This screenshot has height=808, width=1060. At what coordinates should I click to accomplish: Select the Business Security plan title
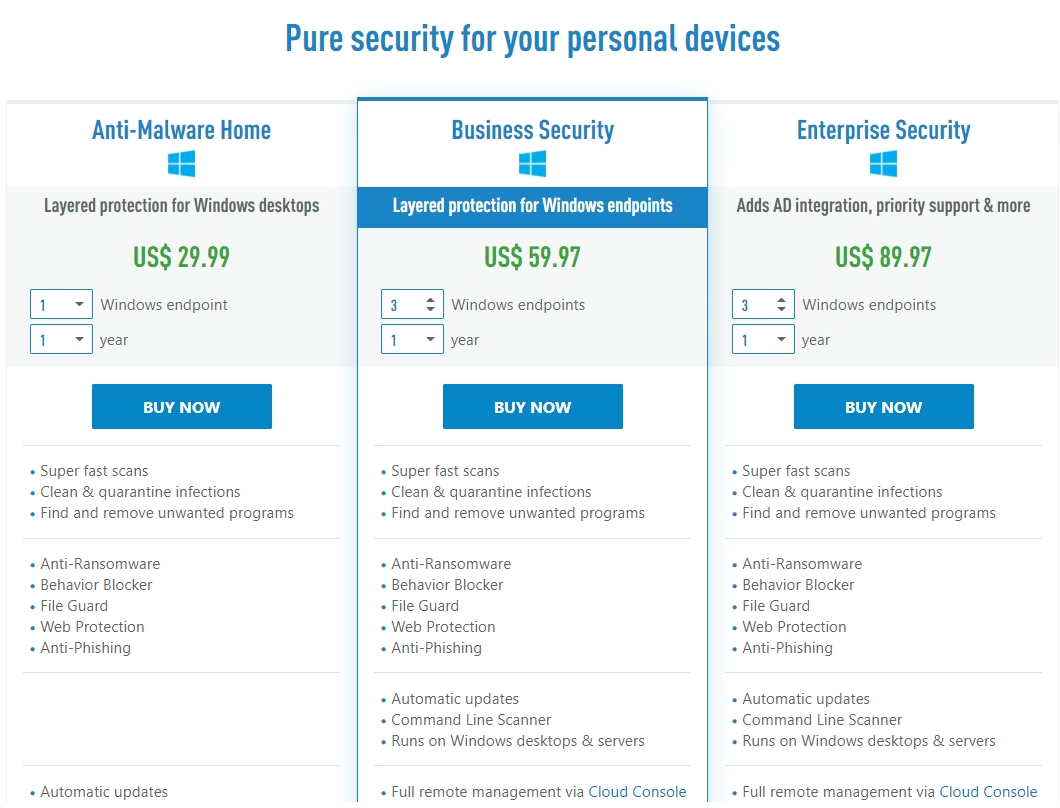pyautogui.click(x=533, y=130)
